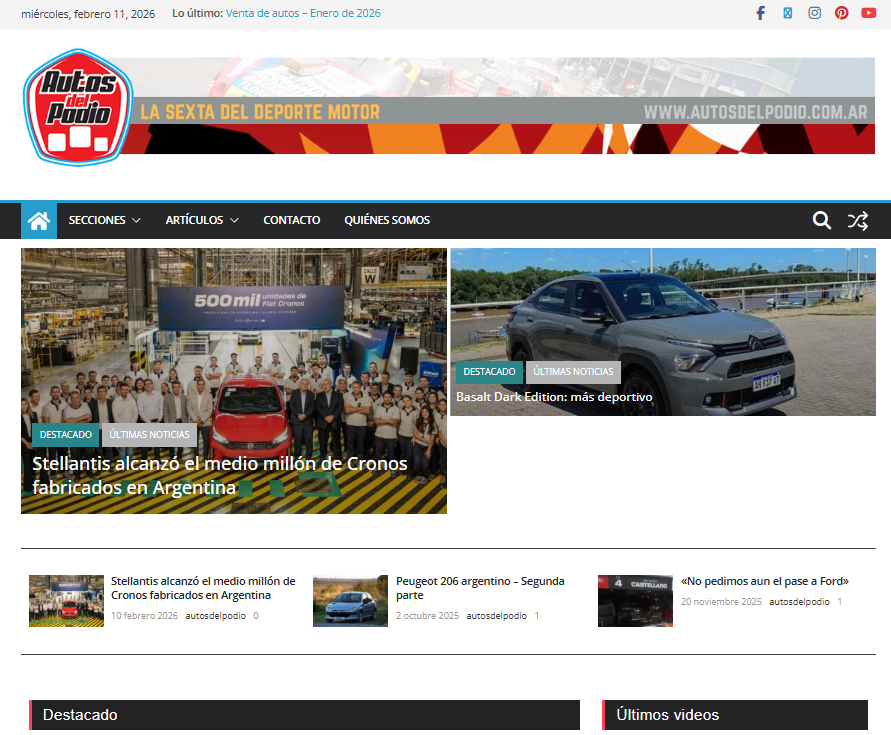The width and height of the screenshot is (891, 735).
Task: Open latest link Venta de autos – Enero de 2026
Action: point(303,14)
